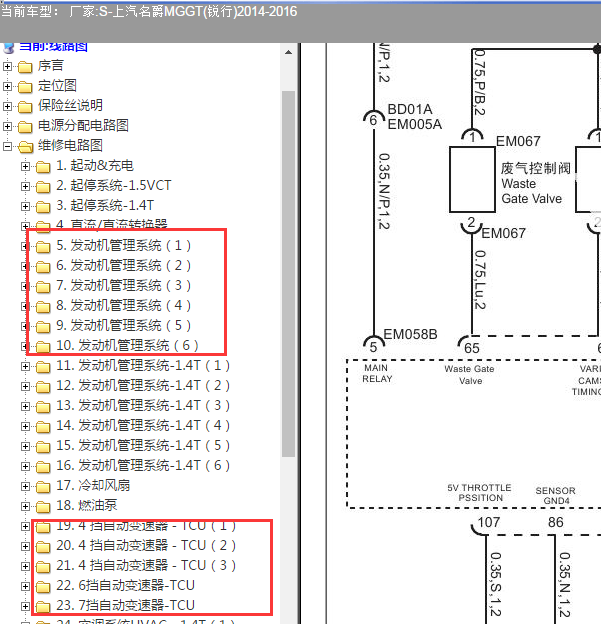Expand the 序言 folder node
601x624 pixels.
coord(7,66)
